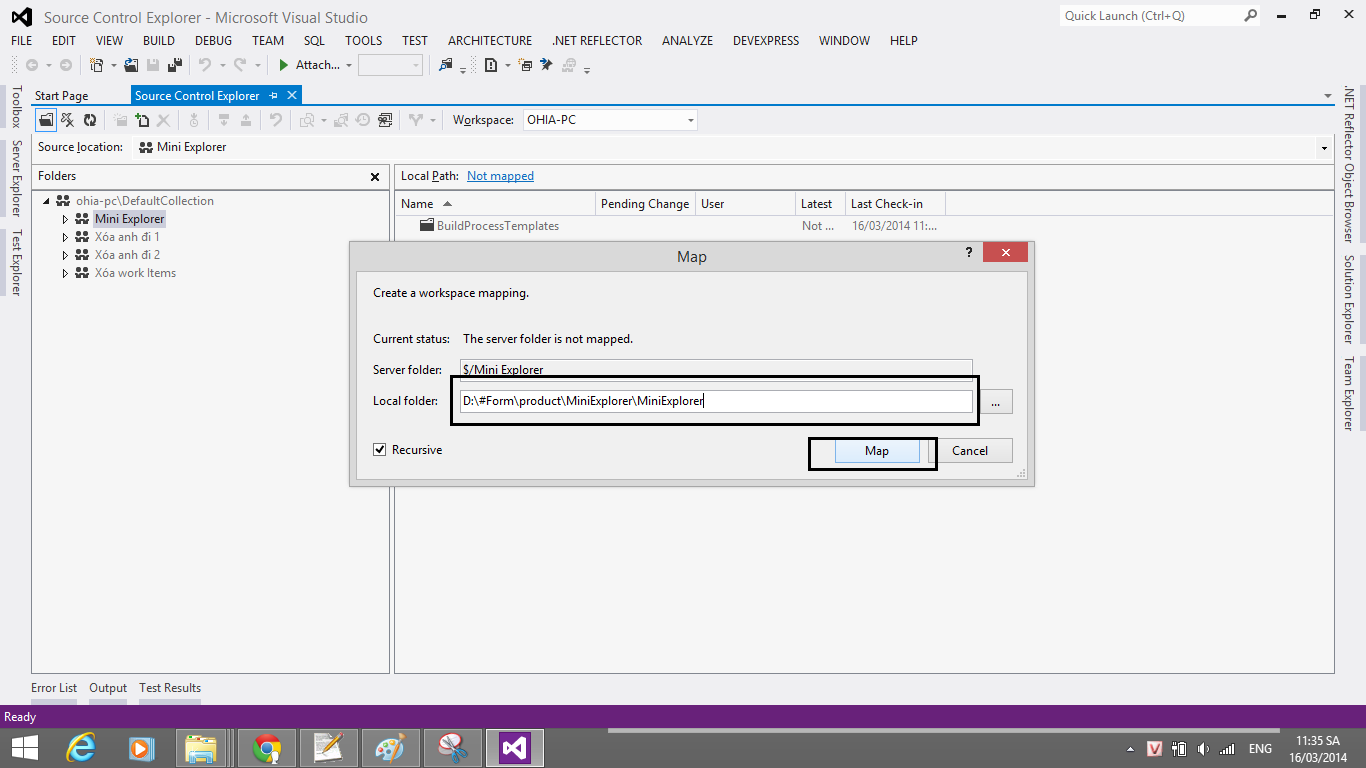
Task: Open the BUILD menu
Action: click(x=159, y=41)
